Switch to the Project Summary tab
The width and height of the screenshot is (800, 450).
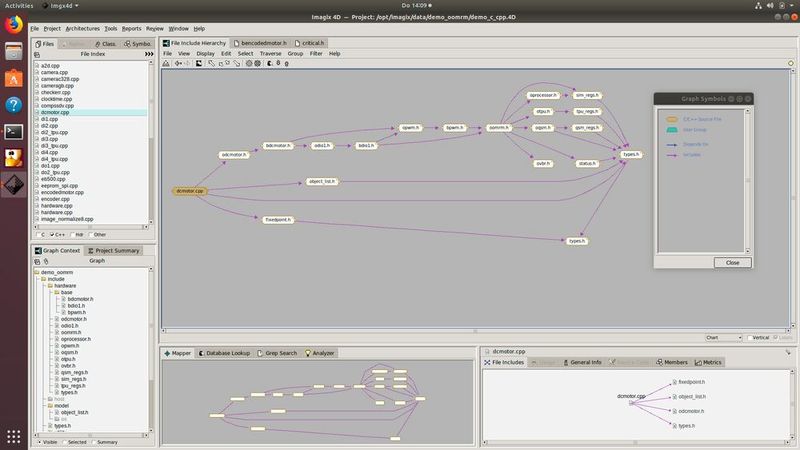coord(113,251)
